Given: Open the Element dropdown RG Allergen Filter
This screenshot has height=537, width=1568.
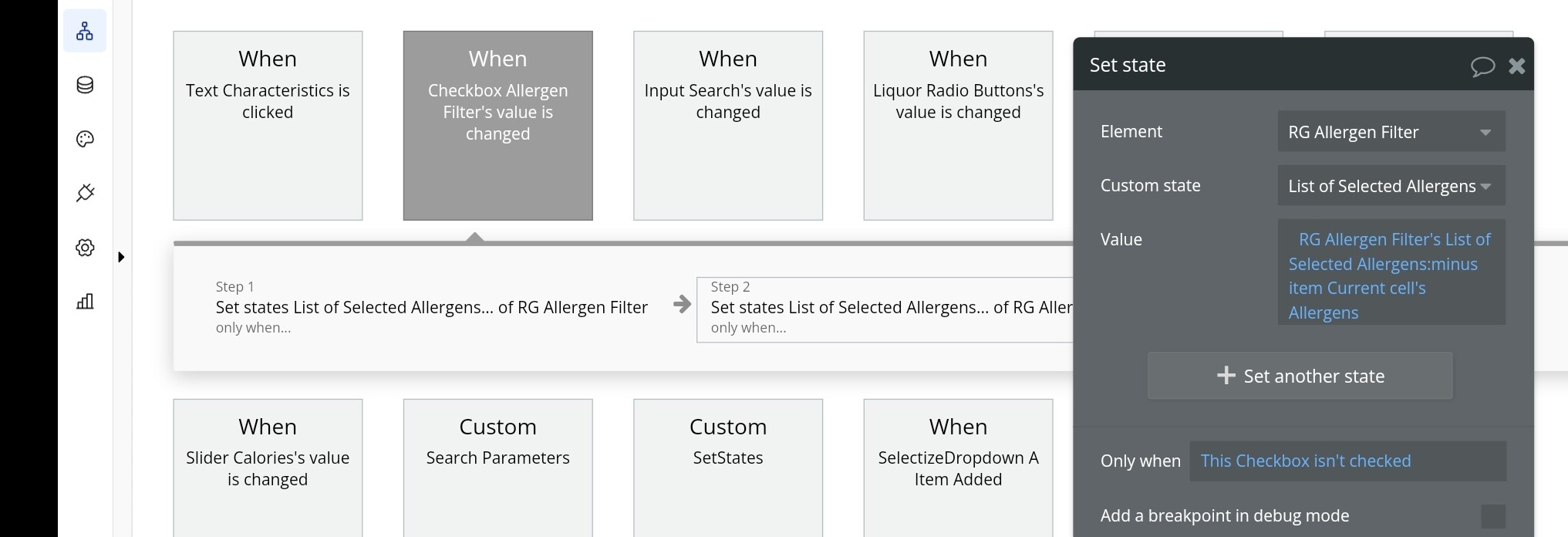Looking at the screenshot, I should click(x=1391, y=132).
